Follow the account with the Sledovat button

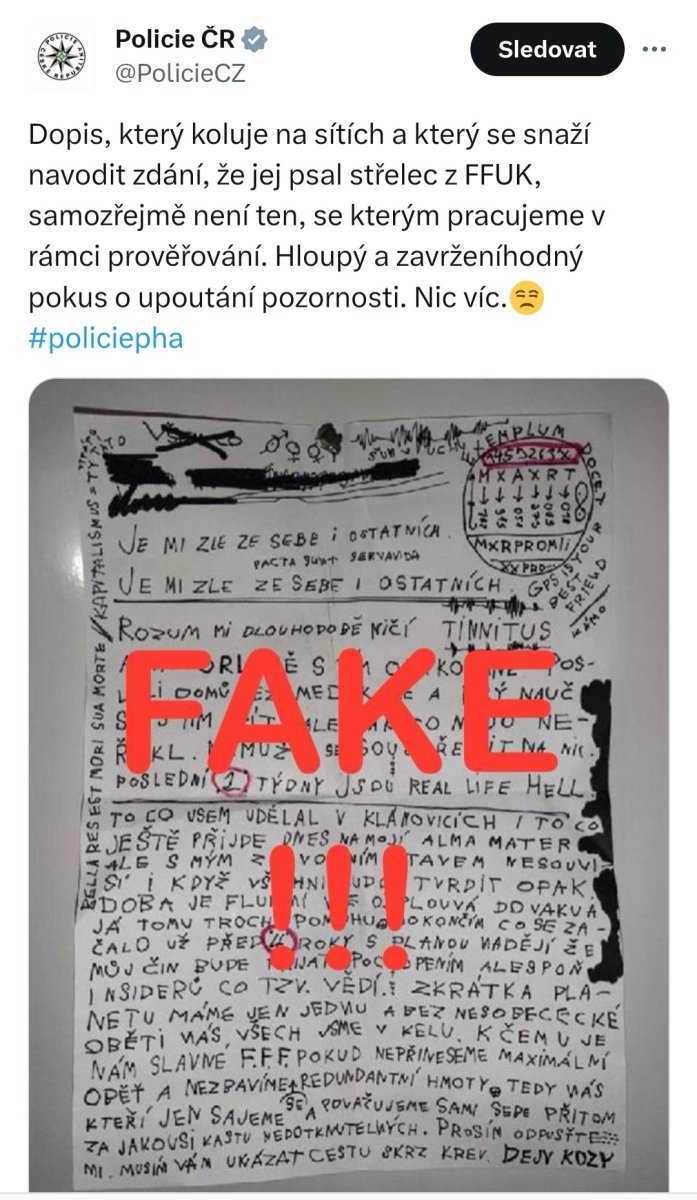point(547,48)
